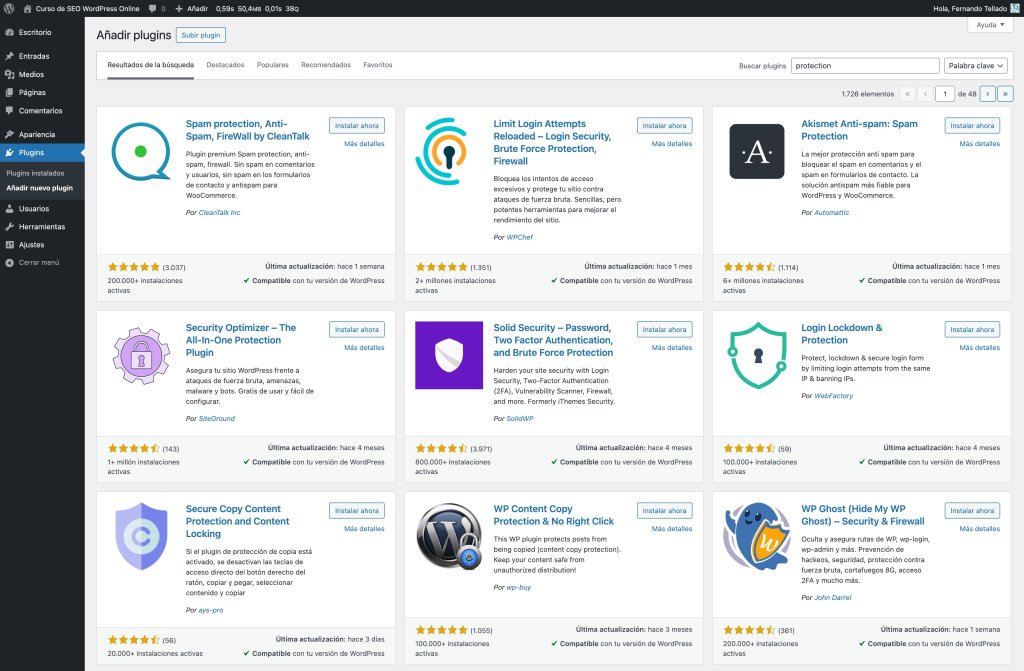Click the WP Content Copy Protection icon
This screenshot has height=671, width=1024.
coord(449,536)
